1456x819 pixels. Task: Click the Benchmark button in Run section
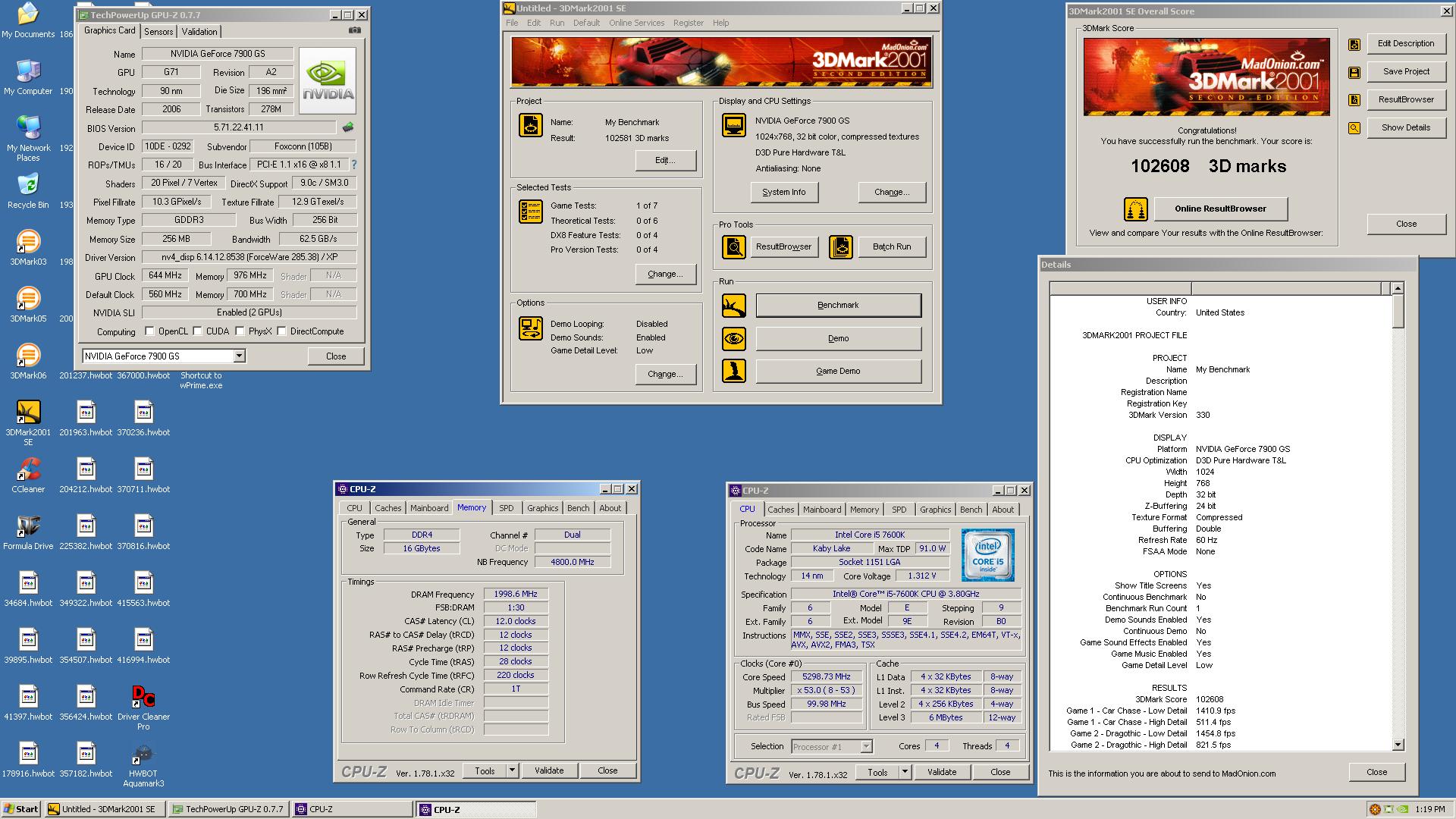[x=838, y=305]
